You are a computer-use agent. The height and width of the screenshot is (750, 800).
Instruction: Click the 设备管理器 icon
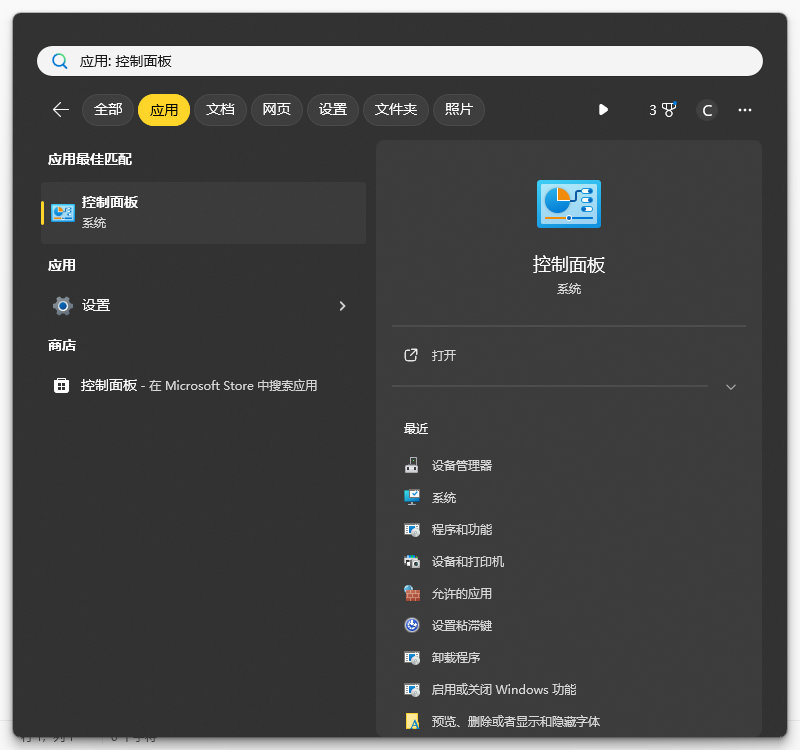pos(412,465)
